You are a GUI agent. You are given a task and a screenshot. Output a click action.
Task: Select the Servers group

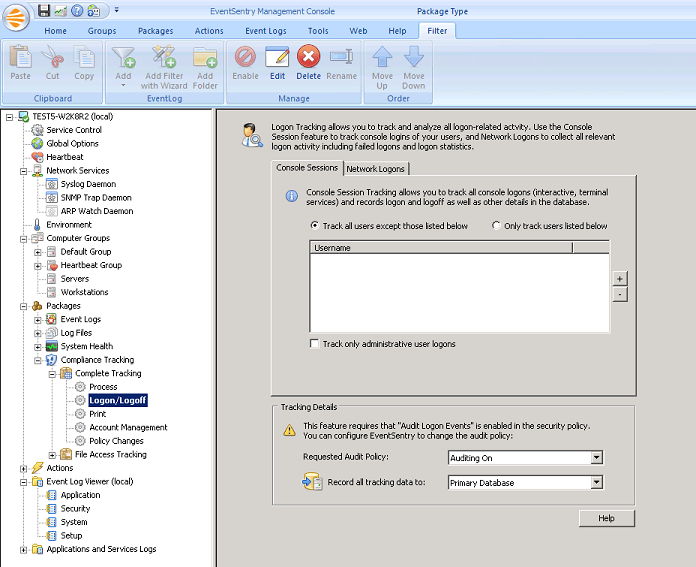[x=75, y=279]
